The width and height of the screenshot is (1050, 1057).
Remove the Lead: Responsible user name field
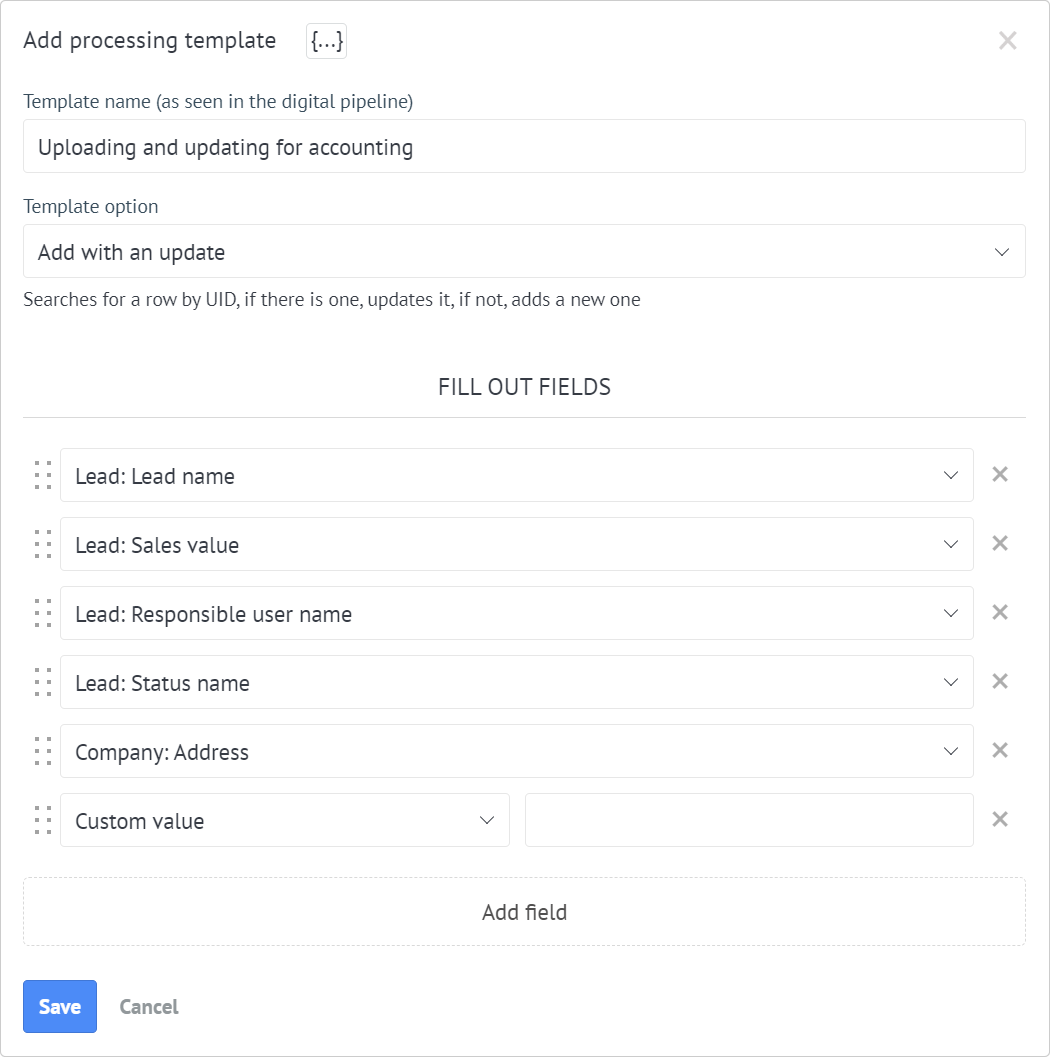coord(999,612)
